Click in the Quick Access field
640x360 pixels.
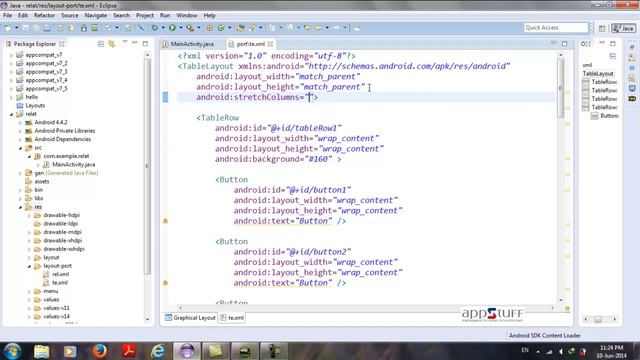(x=556, y=27)
